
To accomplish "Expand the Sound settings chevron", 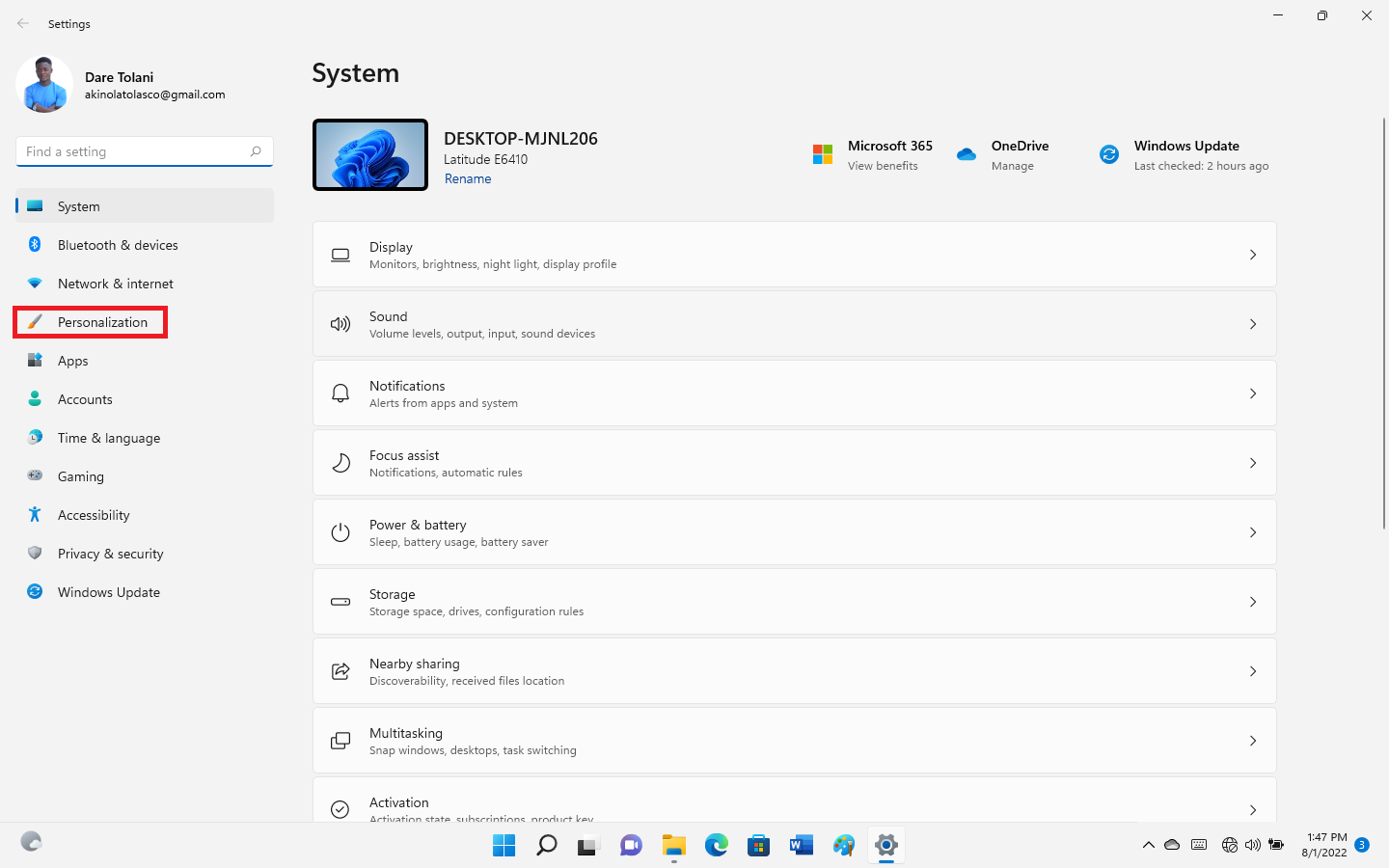I will 1253,324.
